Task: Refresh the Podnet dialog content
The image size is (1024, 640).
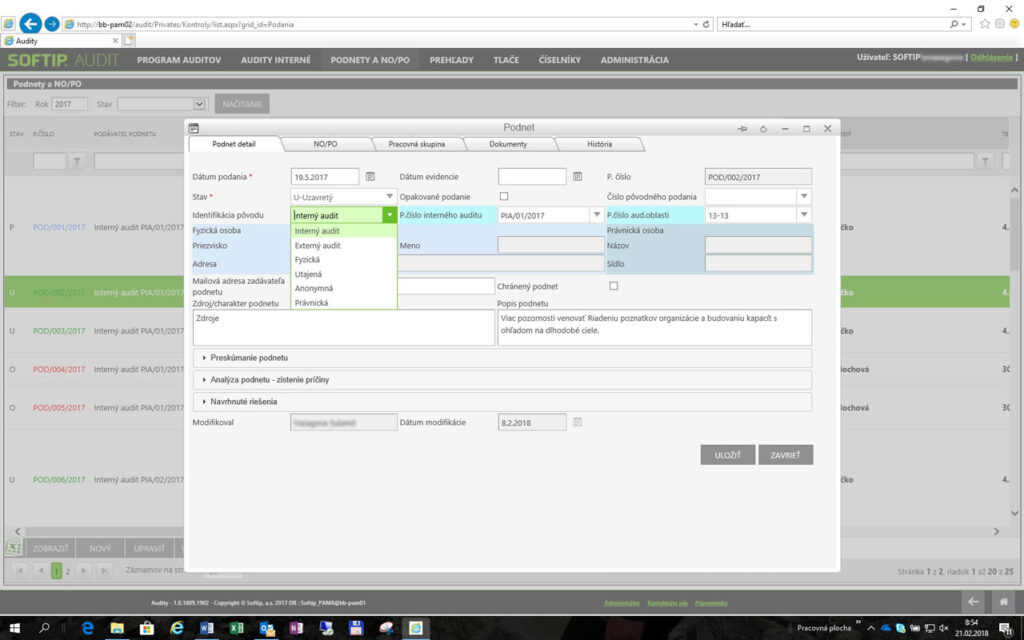Action: [x=763, y=128]
